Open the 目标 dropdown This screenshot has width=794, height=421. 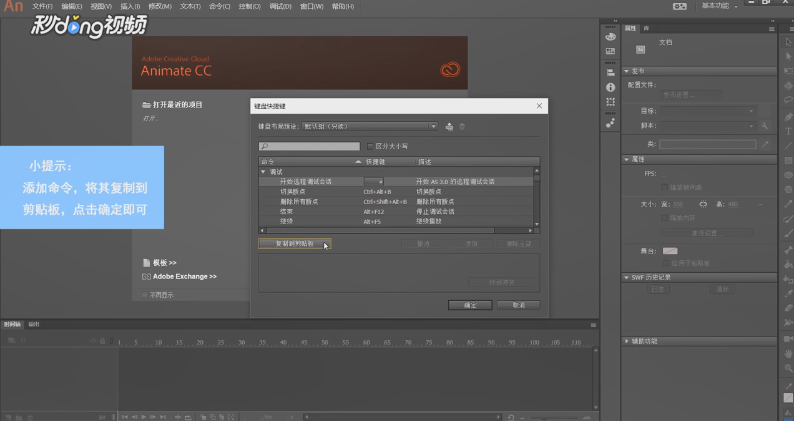point(708,111)
